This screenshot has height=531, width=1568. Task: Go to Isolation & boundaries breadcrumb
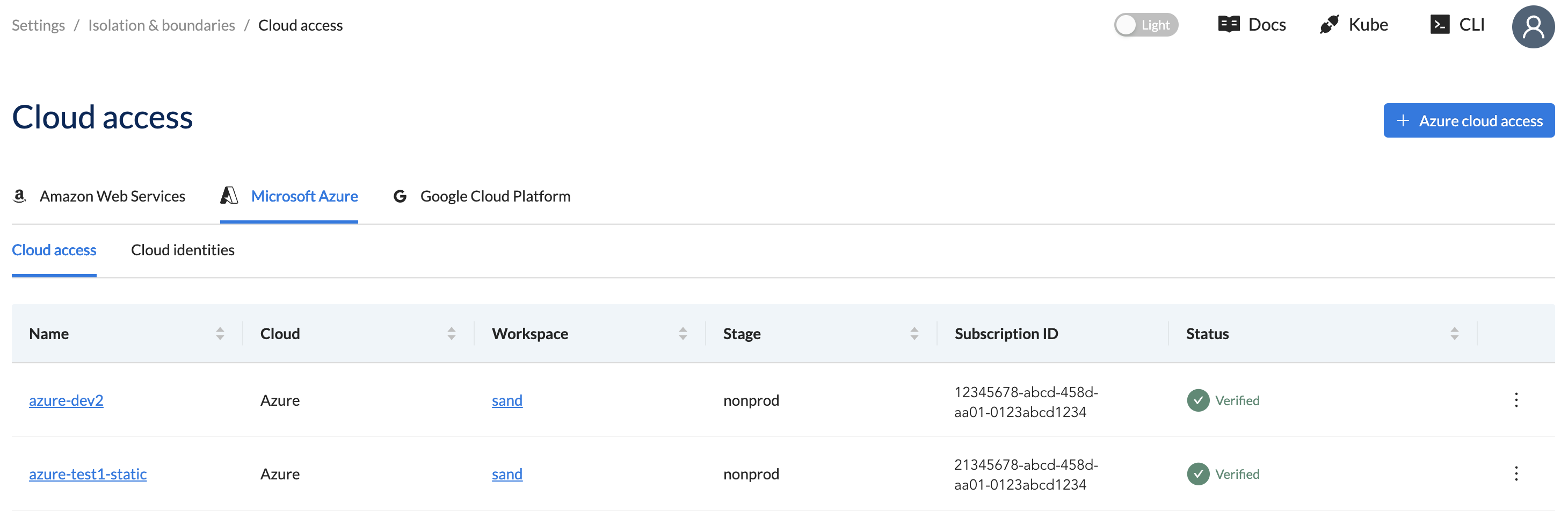click(x=161, y=25)
